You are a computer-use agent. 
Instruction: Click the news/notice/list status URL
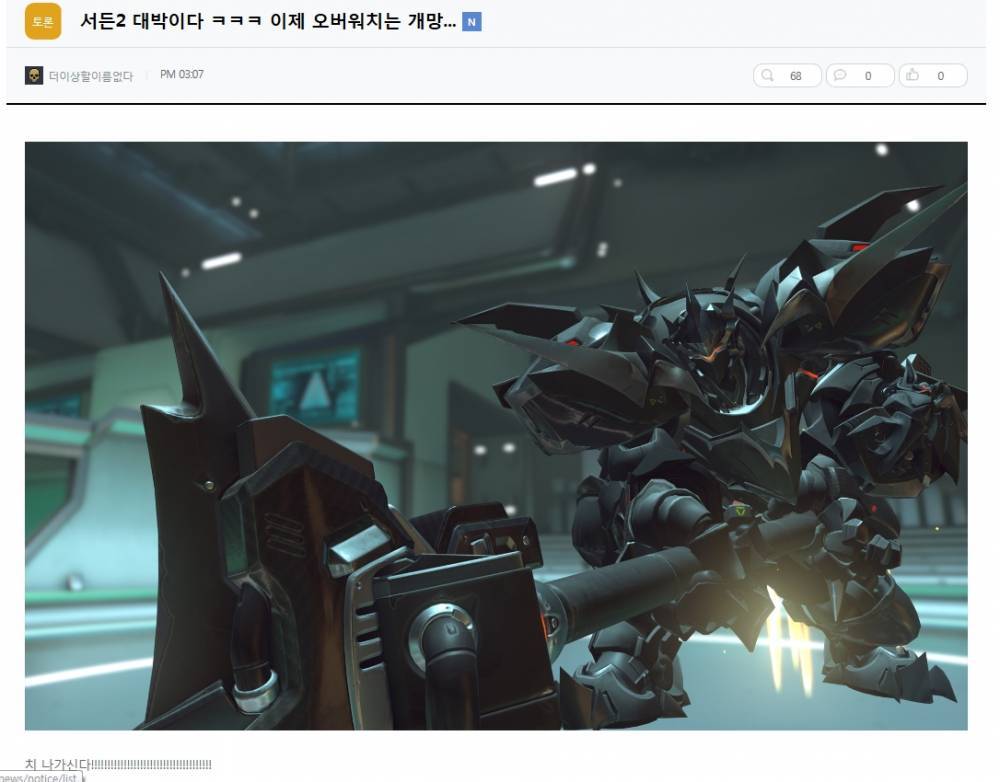pos(40,778)
